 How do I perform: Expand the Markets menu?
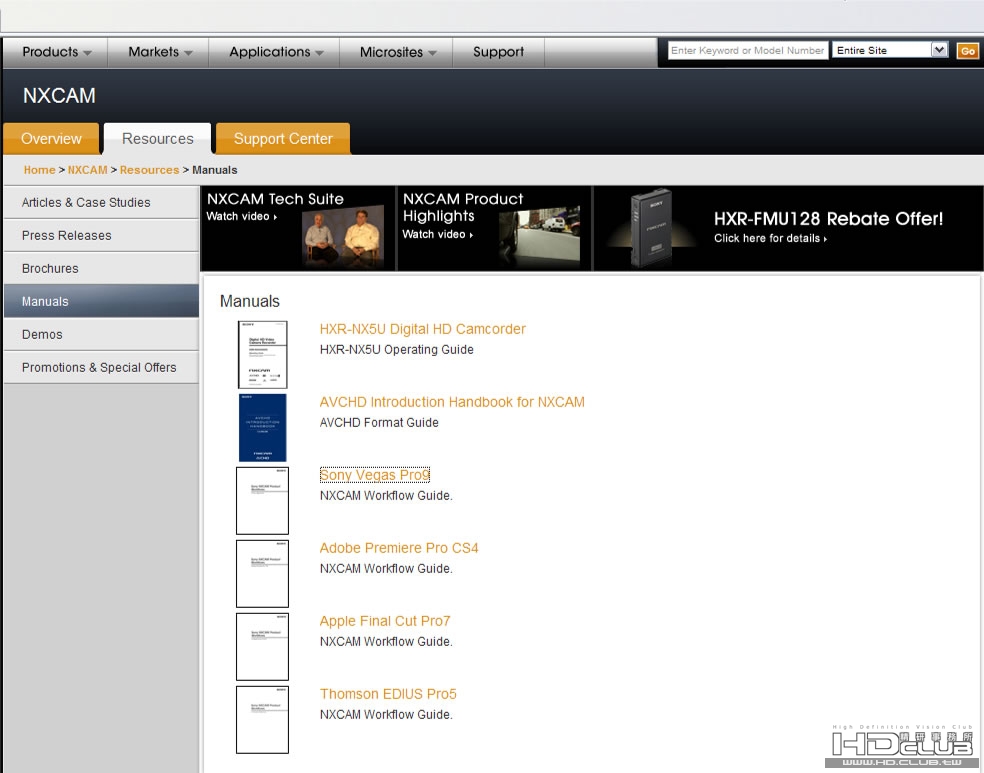click(x=159, y=52)
